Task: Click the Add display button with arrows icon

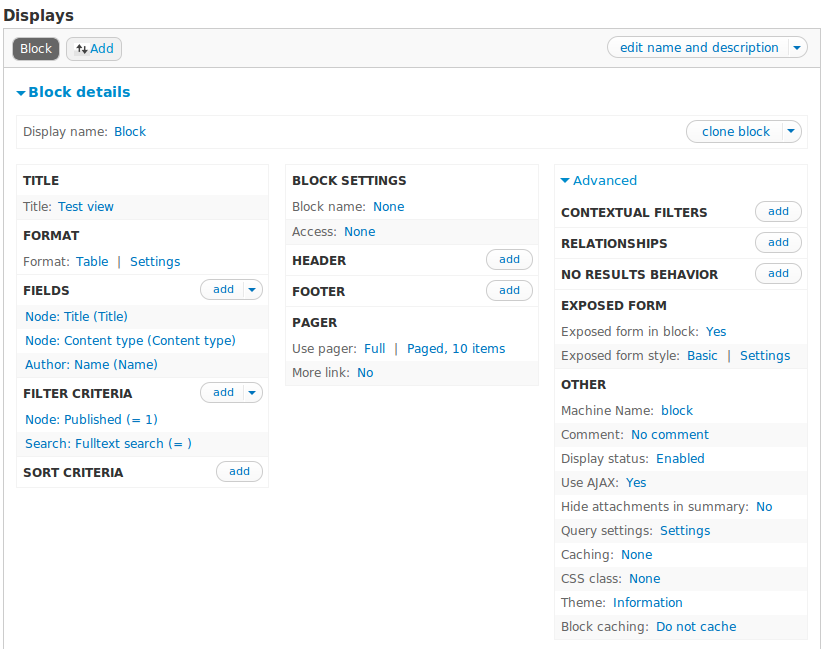Action: point(94,49)
